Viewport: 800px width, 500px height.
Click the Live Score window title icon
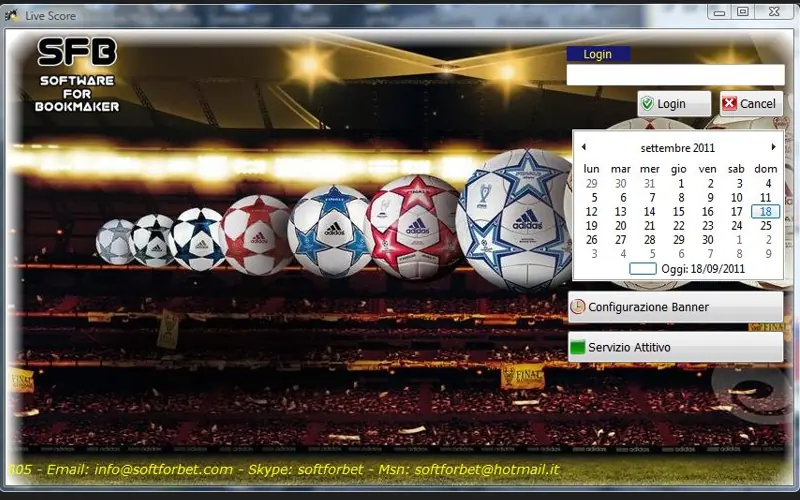(x=12, y=15)
